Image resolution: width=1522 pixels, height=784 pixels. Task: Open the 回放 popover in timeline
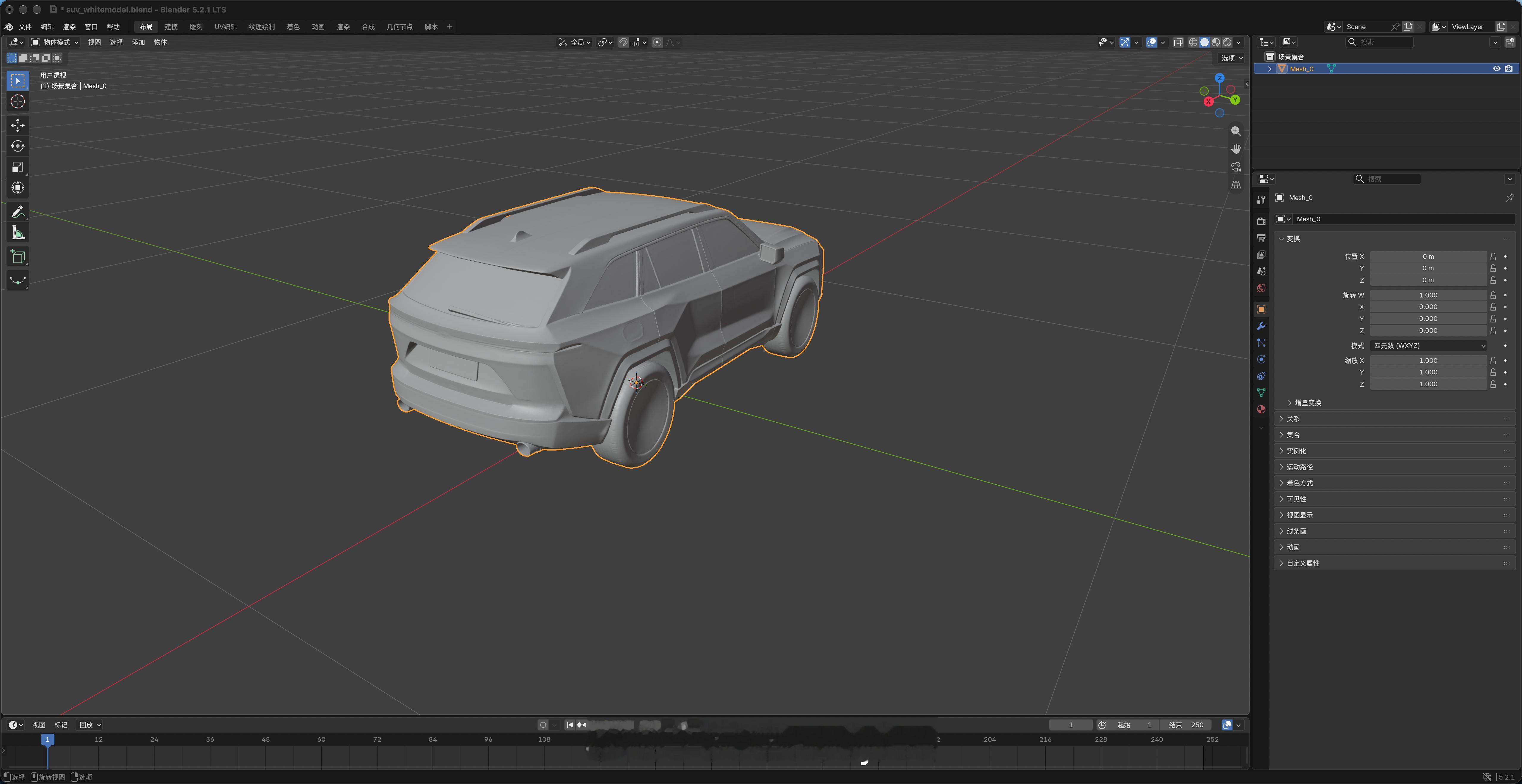[x=90, y=725]
